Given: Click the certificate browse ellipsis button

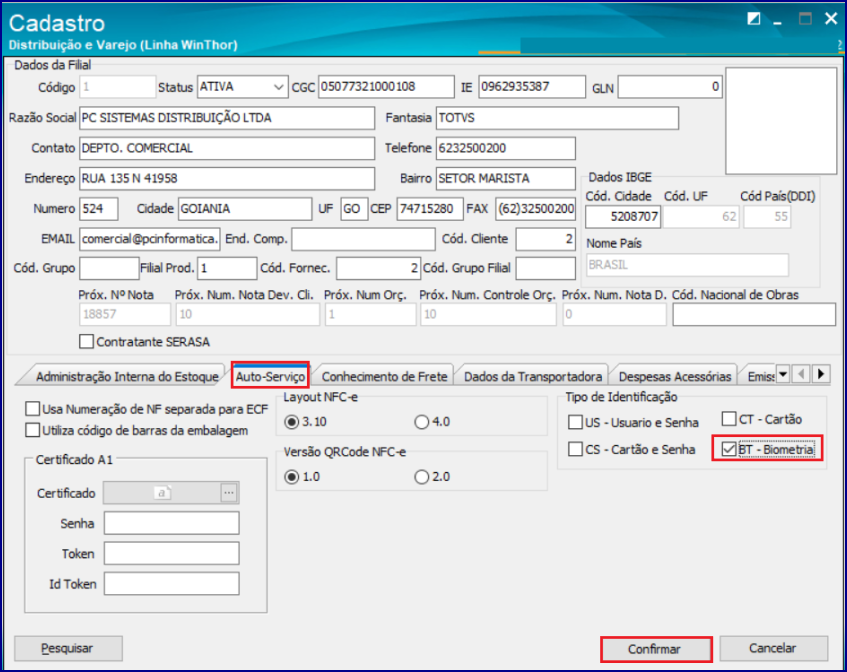Looking at the screenshot, I should click(229, 493).
